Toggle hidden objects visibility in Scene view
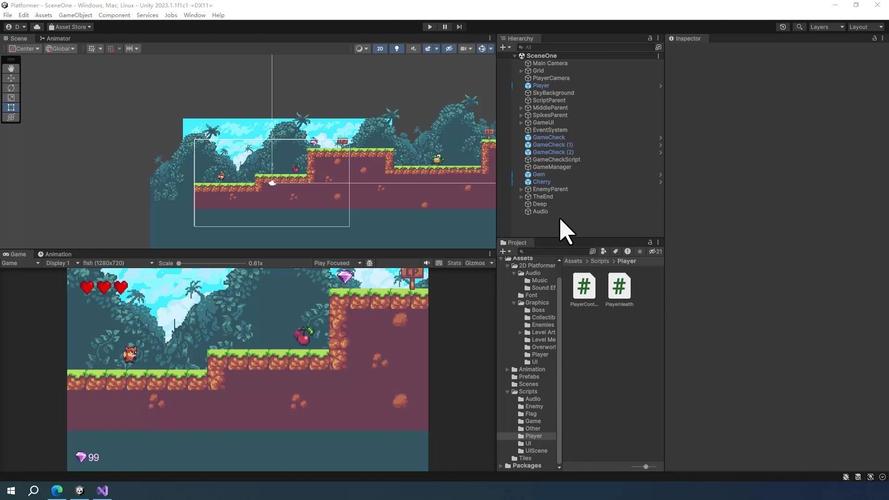This screenshot has height=500, width=889. coord(448,49)
